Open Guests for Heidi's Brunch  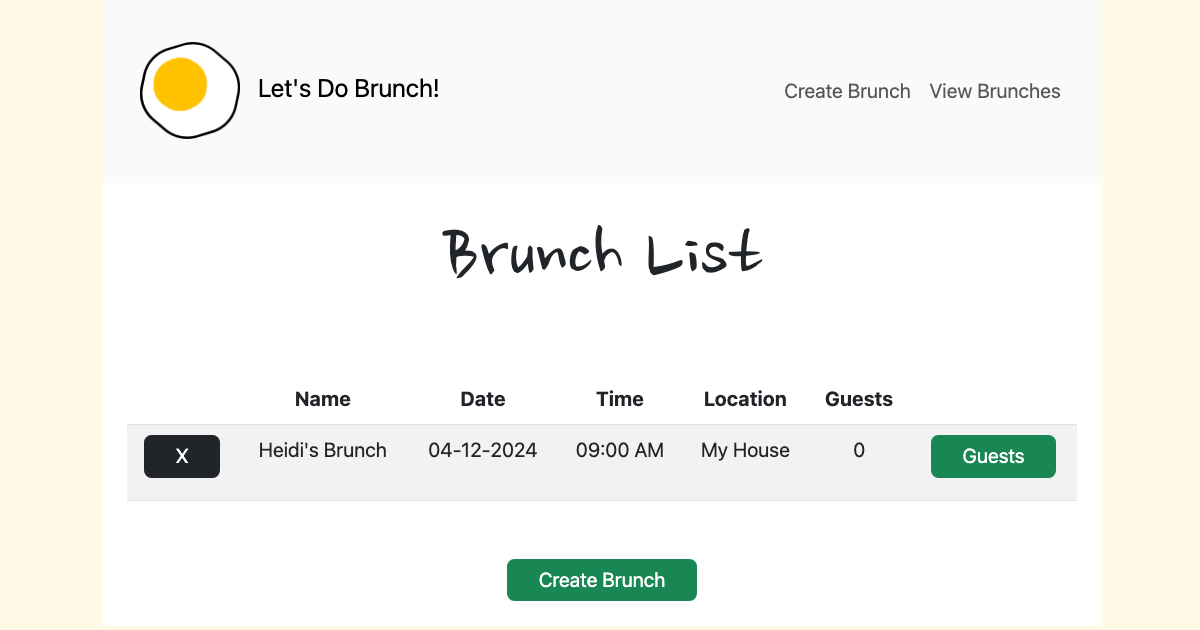[x=993, y=456]
